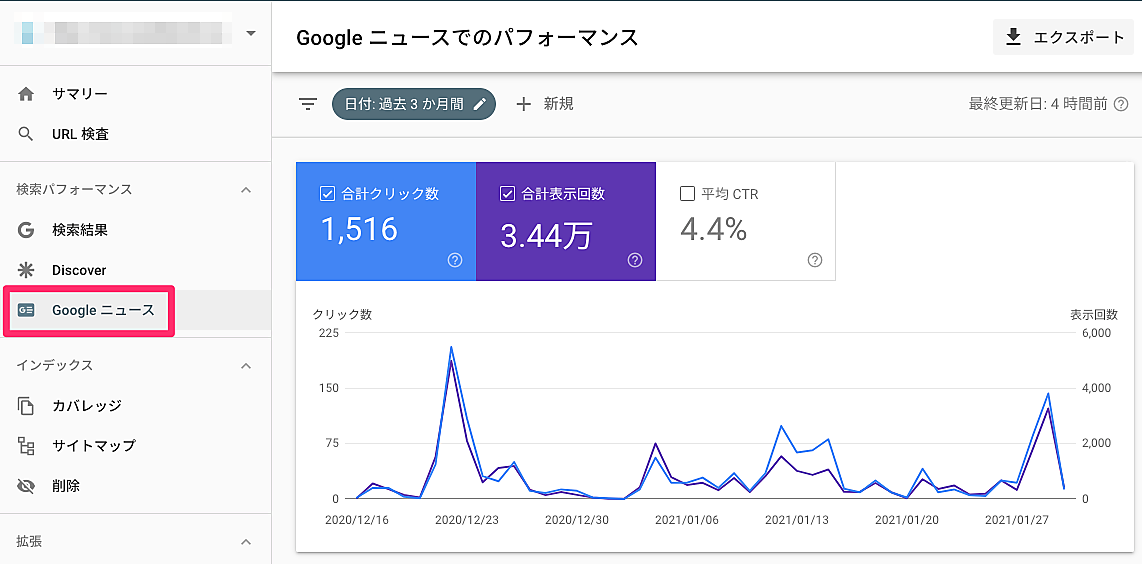Click help icon beside 最終更新日
The image size is (1142, 564).
pos(1121,104)
